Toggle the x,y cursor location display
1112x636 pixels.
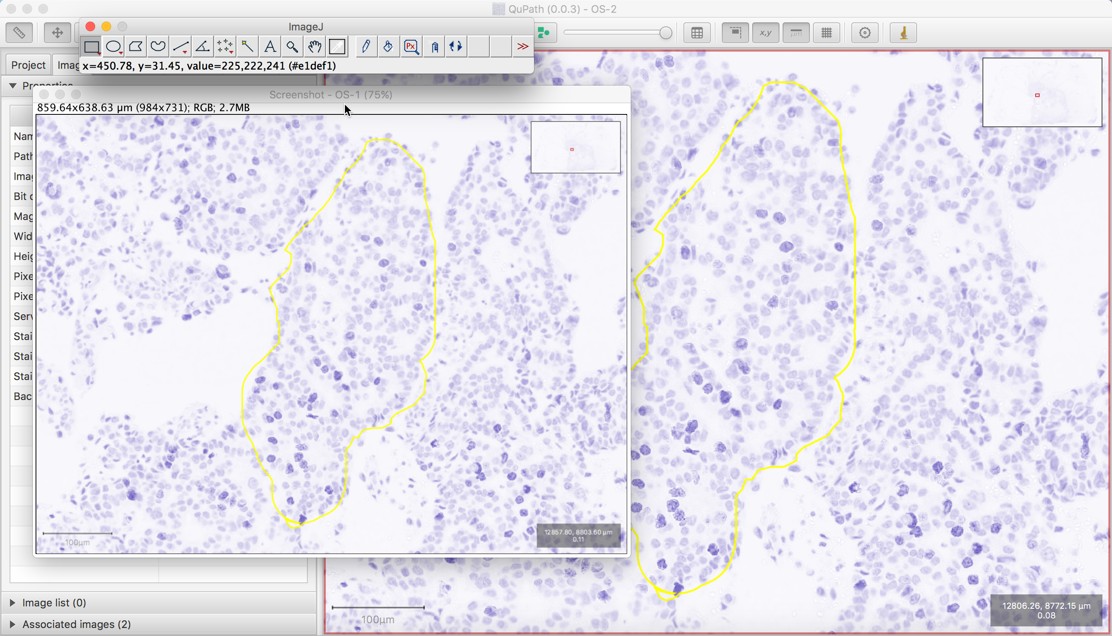[x=766, y=33]
